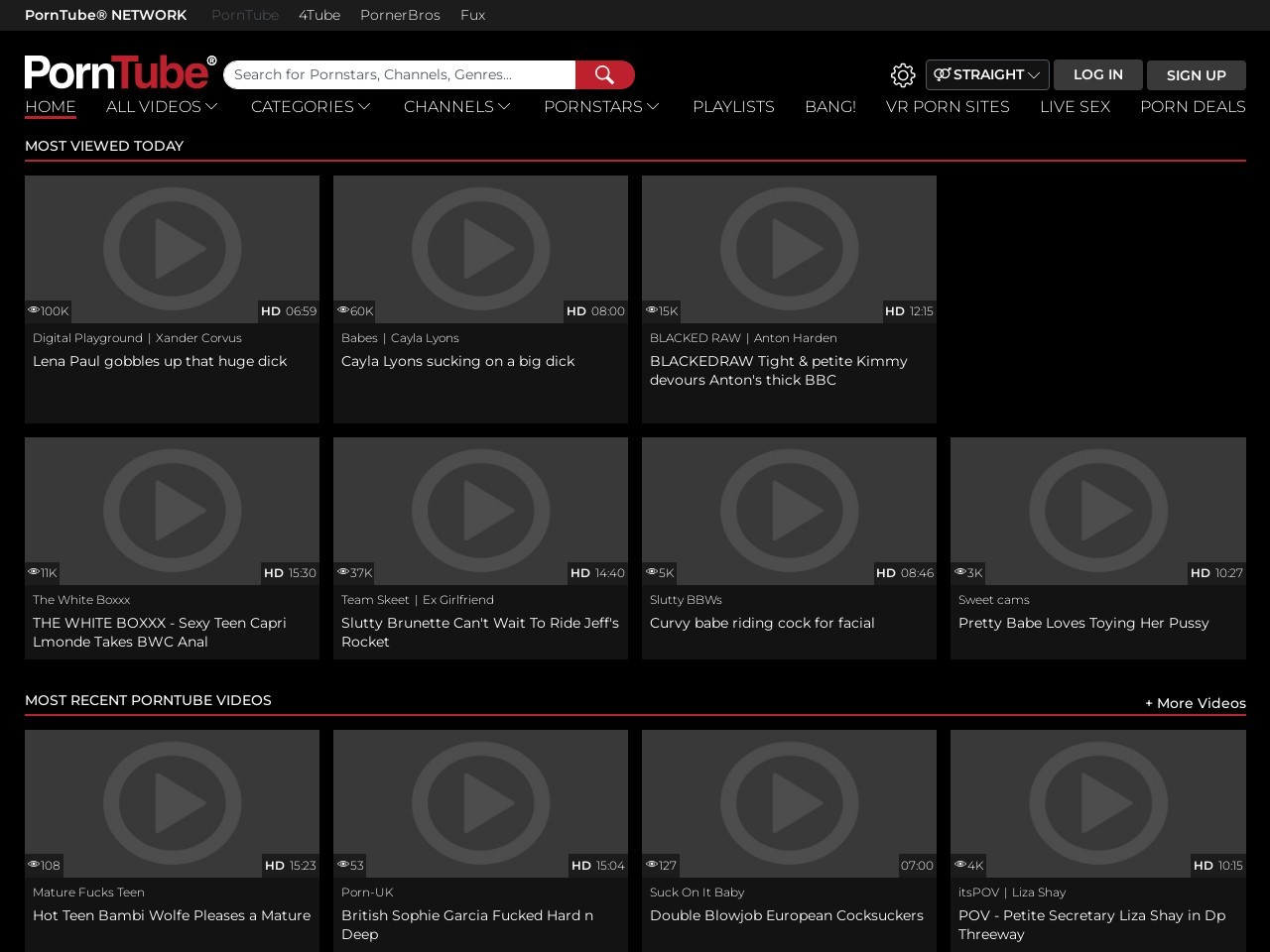Click the play icon on the 10:27 video
The width and height of the screenshot is (1270, 952).
pos(1097,510)
